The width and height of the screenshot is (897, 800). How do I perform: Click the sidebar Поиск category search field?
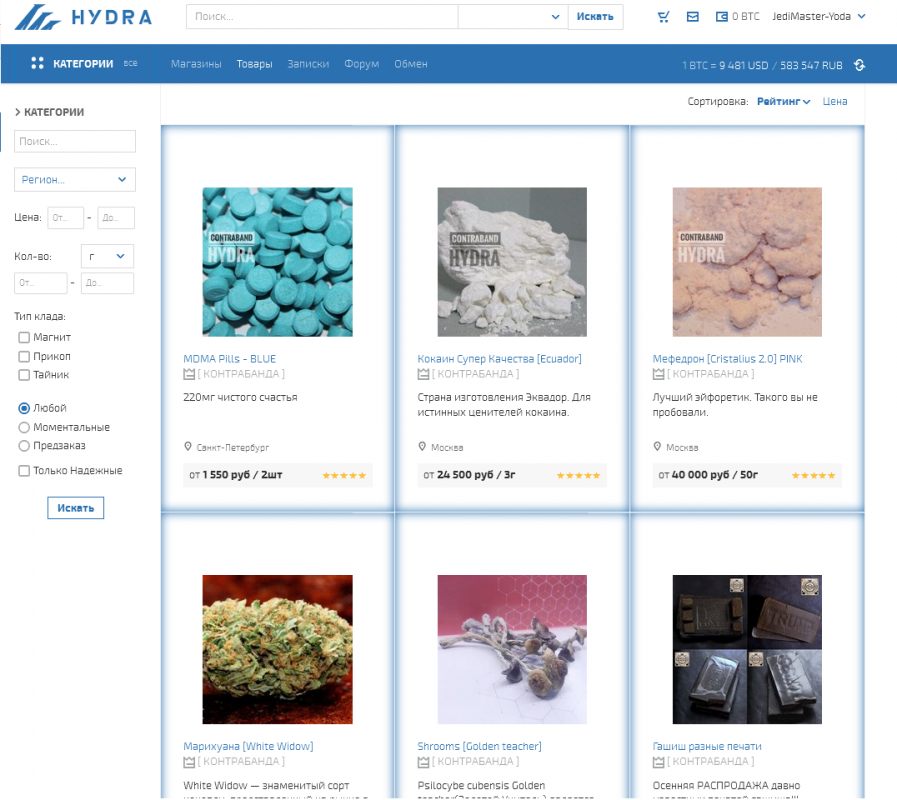pos(75,141)
